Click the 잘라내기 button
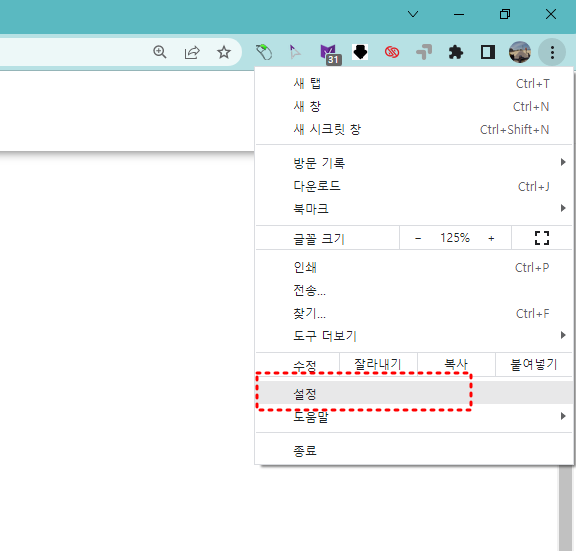Image resolution: width=576 pixels, height=551 pixels. click(378, 364)
